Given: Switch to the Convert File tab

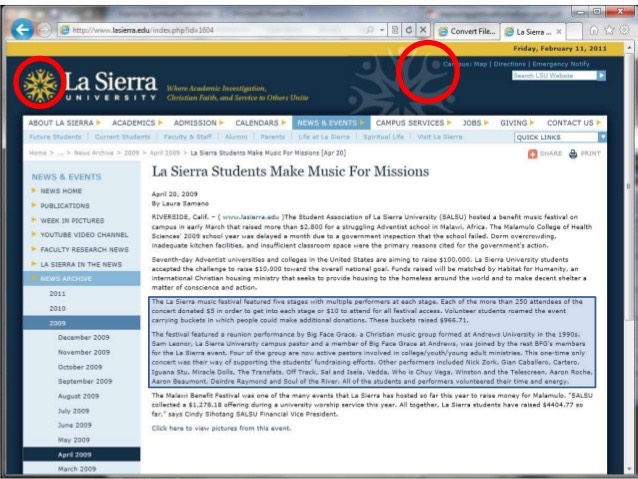Looking at the screenshot, I should click(467, 31).
